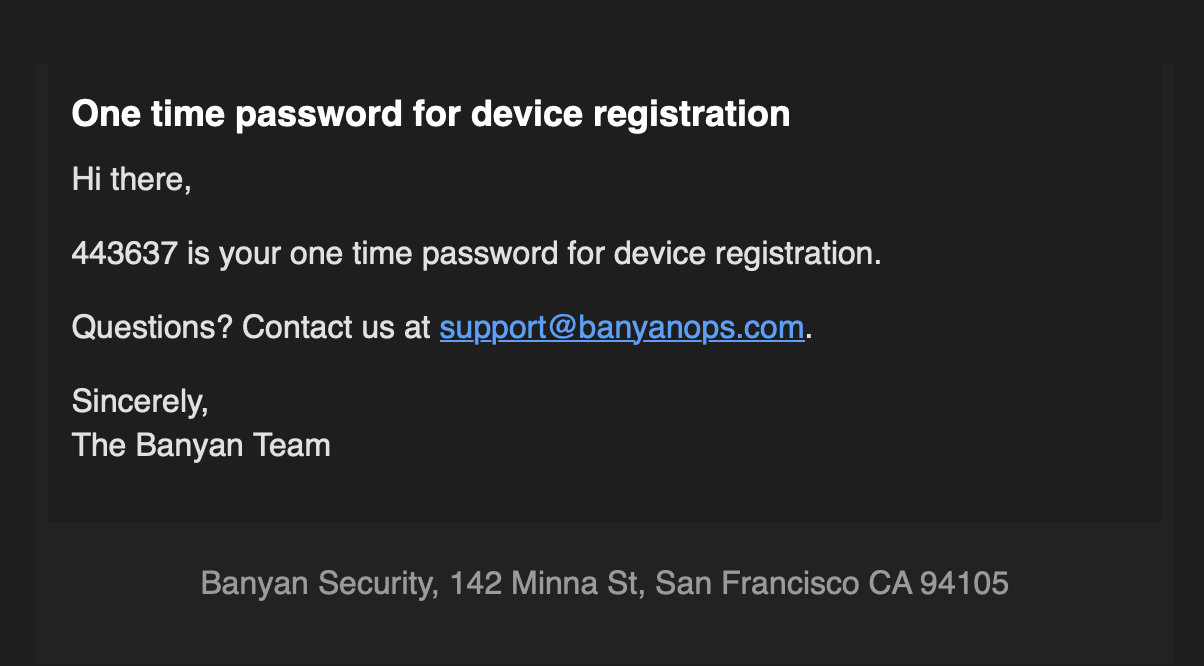The height and width of the screenshot is (666, 1204).
Task: Click the word "your" after the passcode
Action: [x=250, y=254]
